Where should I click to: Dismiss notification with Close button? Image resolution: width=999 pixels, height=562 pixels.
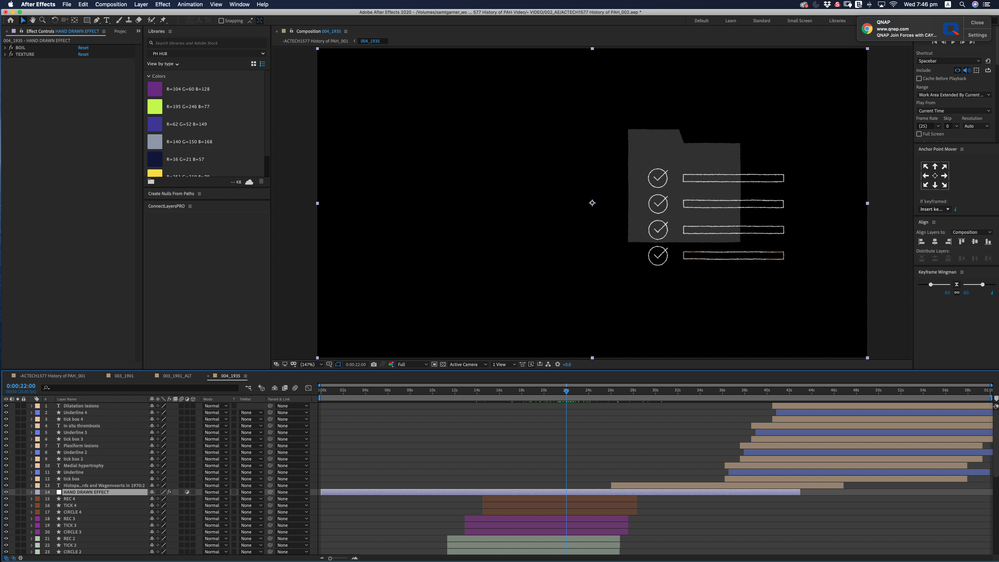977,23
